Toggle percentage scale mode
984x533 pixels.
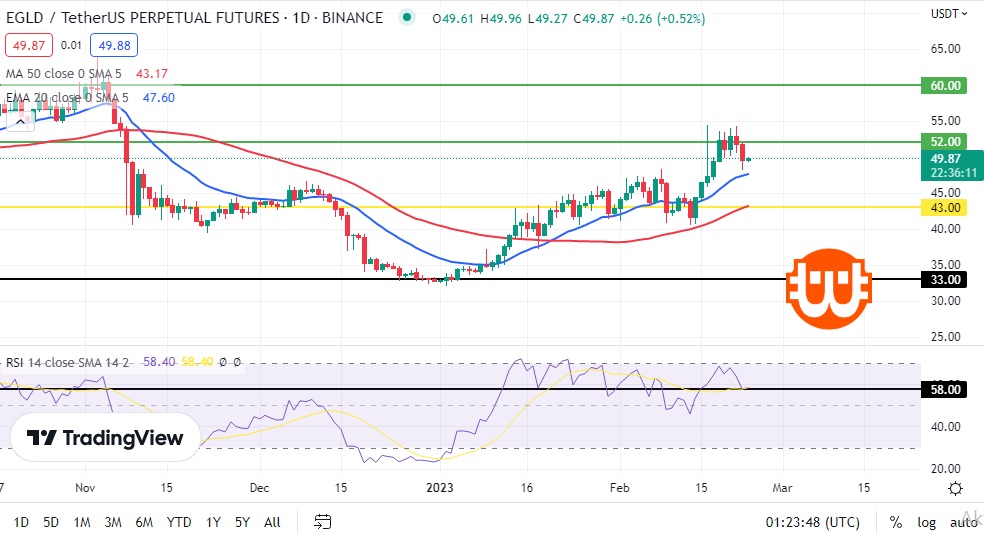point(896,521)
